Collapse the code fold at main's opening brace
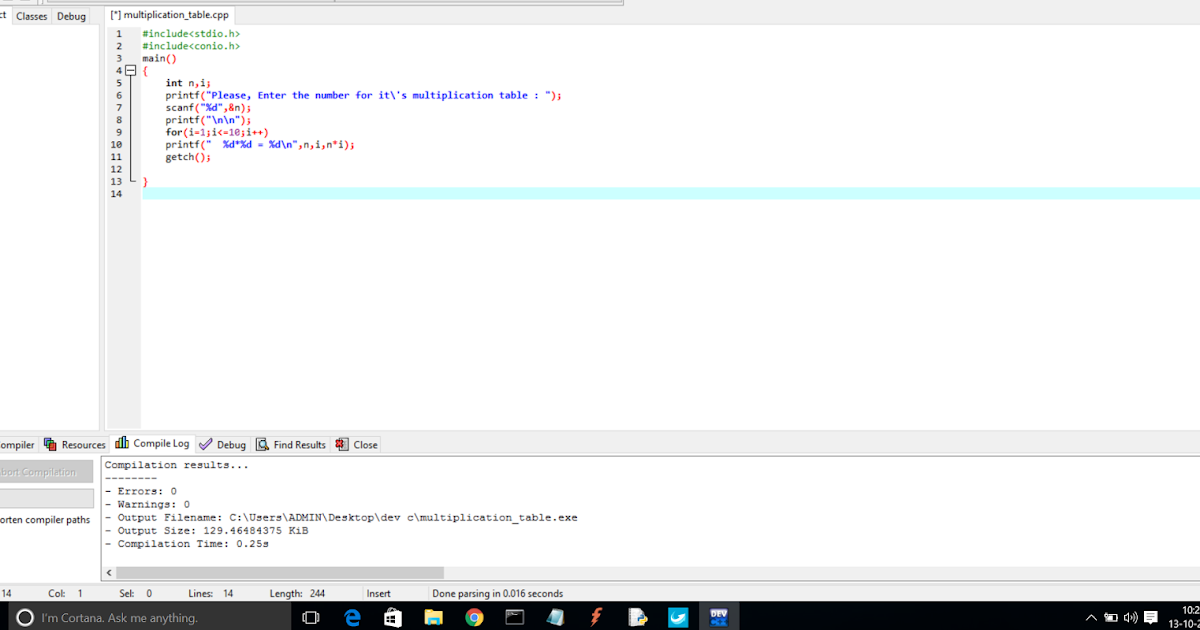 (x=130, y=70)
